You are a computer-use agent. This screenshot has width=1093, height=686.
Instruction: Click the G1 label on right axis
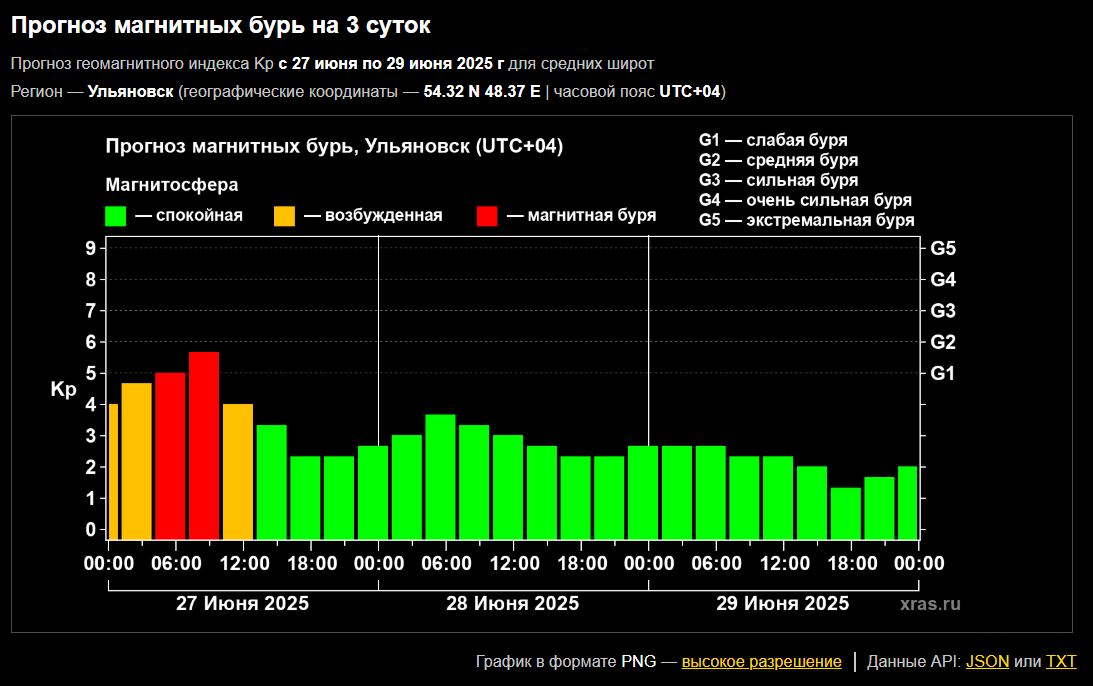(944, 373)
